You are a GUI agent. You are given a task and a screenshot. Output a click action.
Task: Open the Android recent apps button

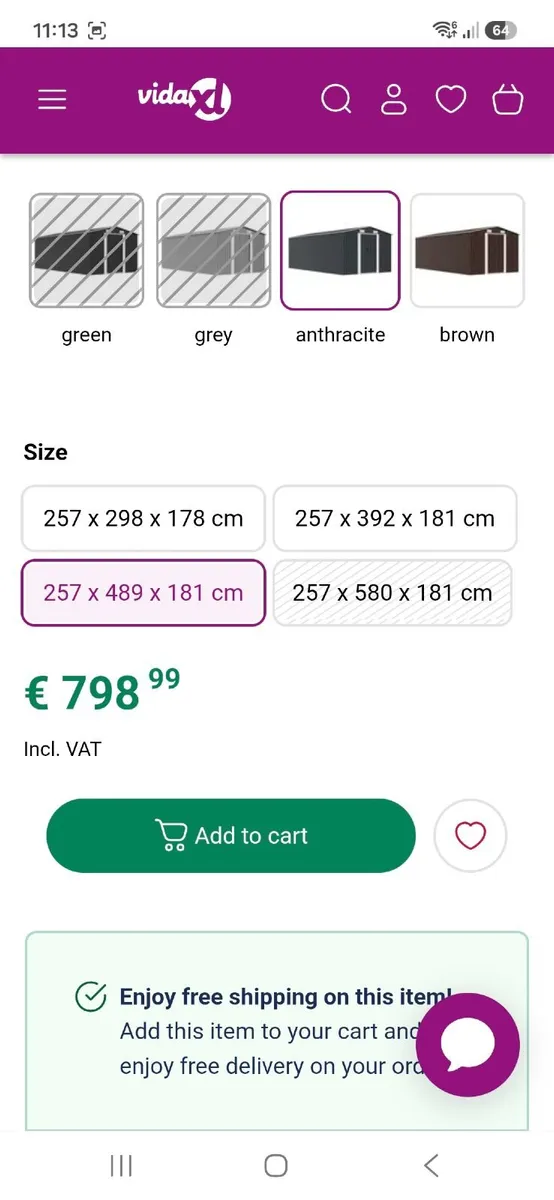(x=121, y=1165)
